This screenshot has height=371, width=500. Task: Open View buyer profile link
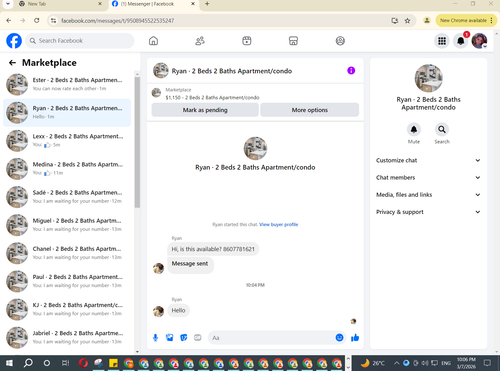pos(279,225)
